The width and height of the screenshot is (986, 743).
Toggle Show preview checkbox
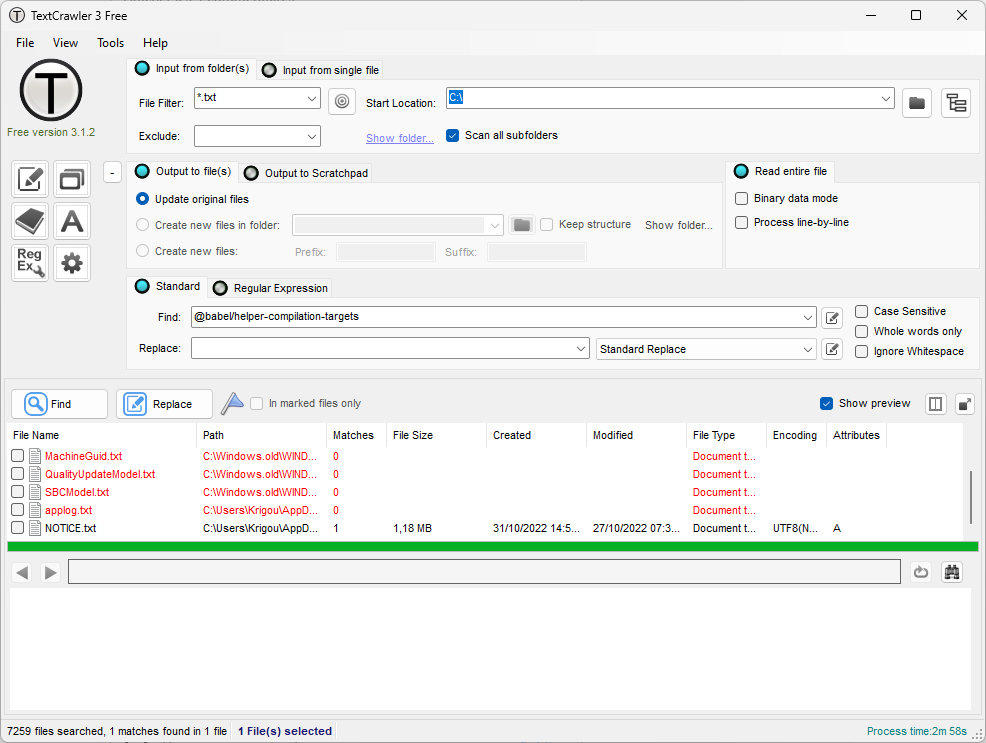[826, 404]
